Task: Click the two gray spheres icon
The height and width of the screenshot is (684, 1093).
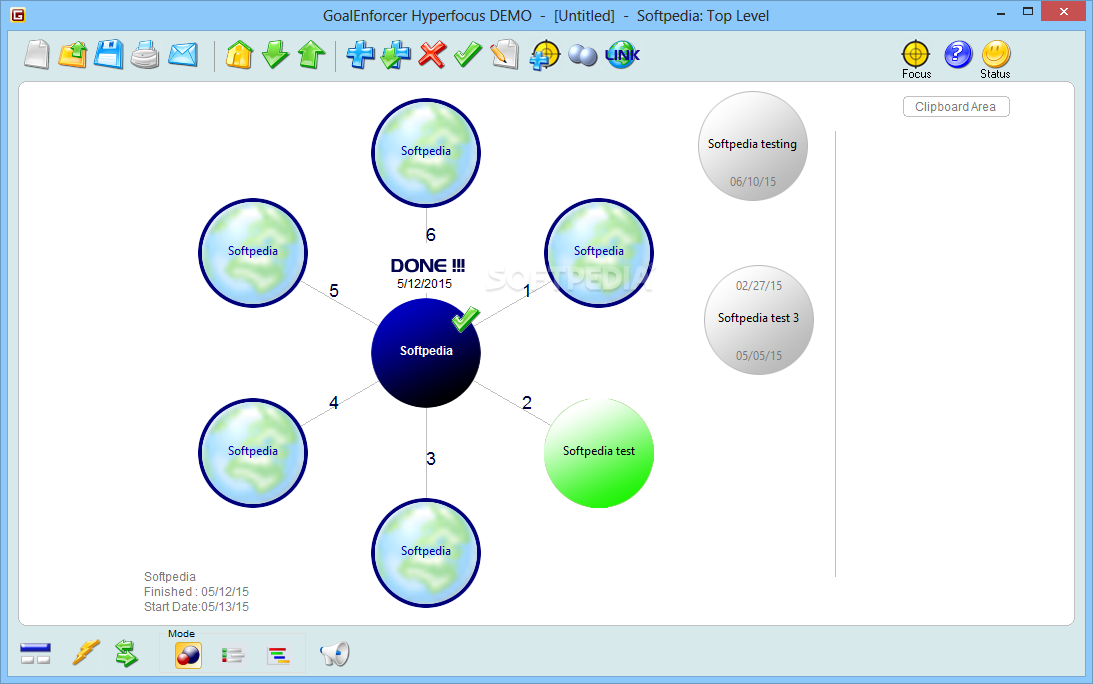Action: click(x=583, y=55)
